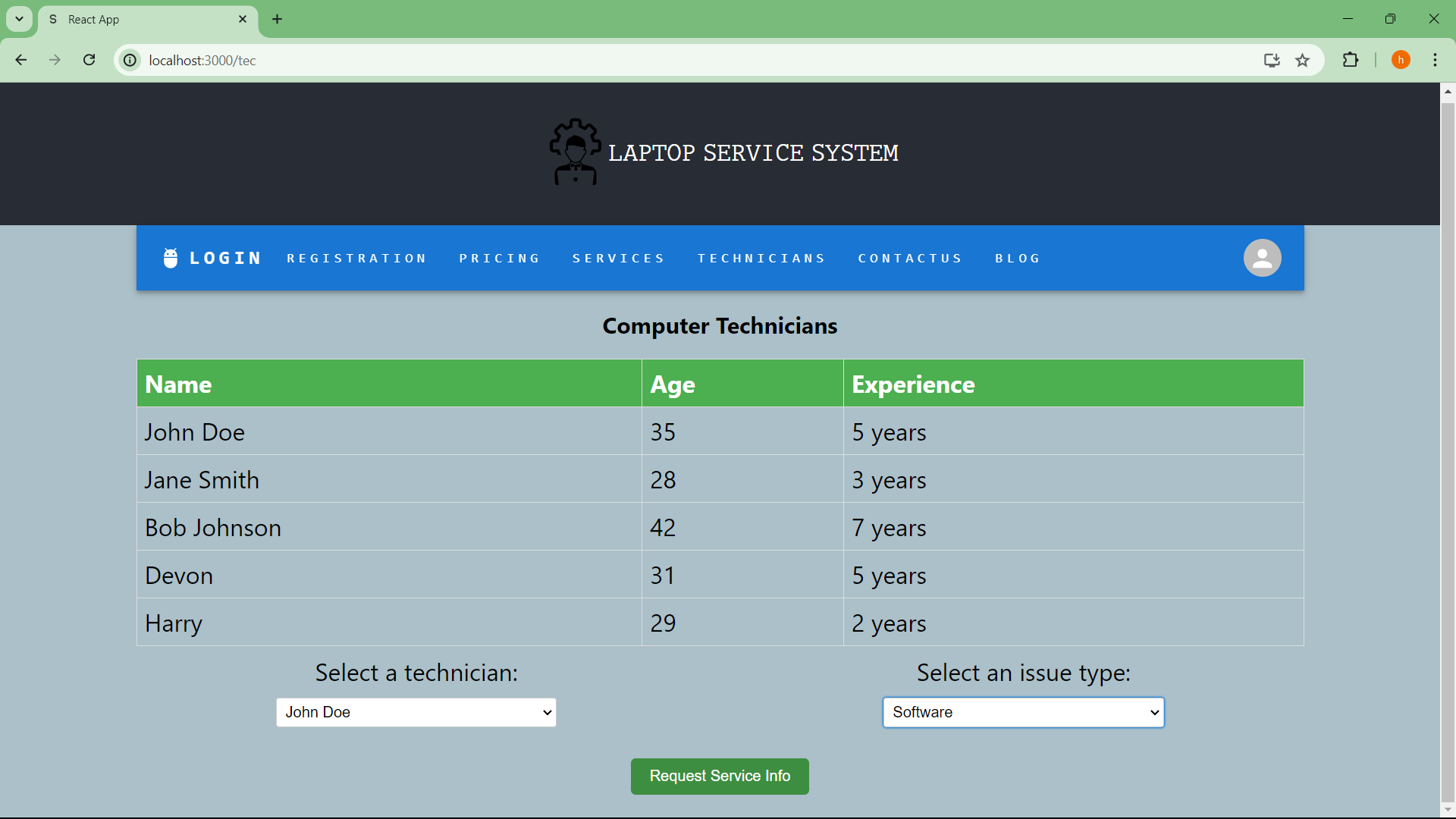
Task: Open the Chrome three-dot menu
Action: click(1436, 60)
